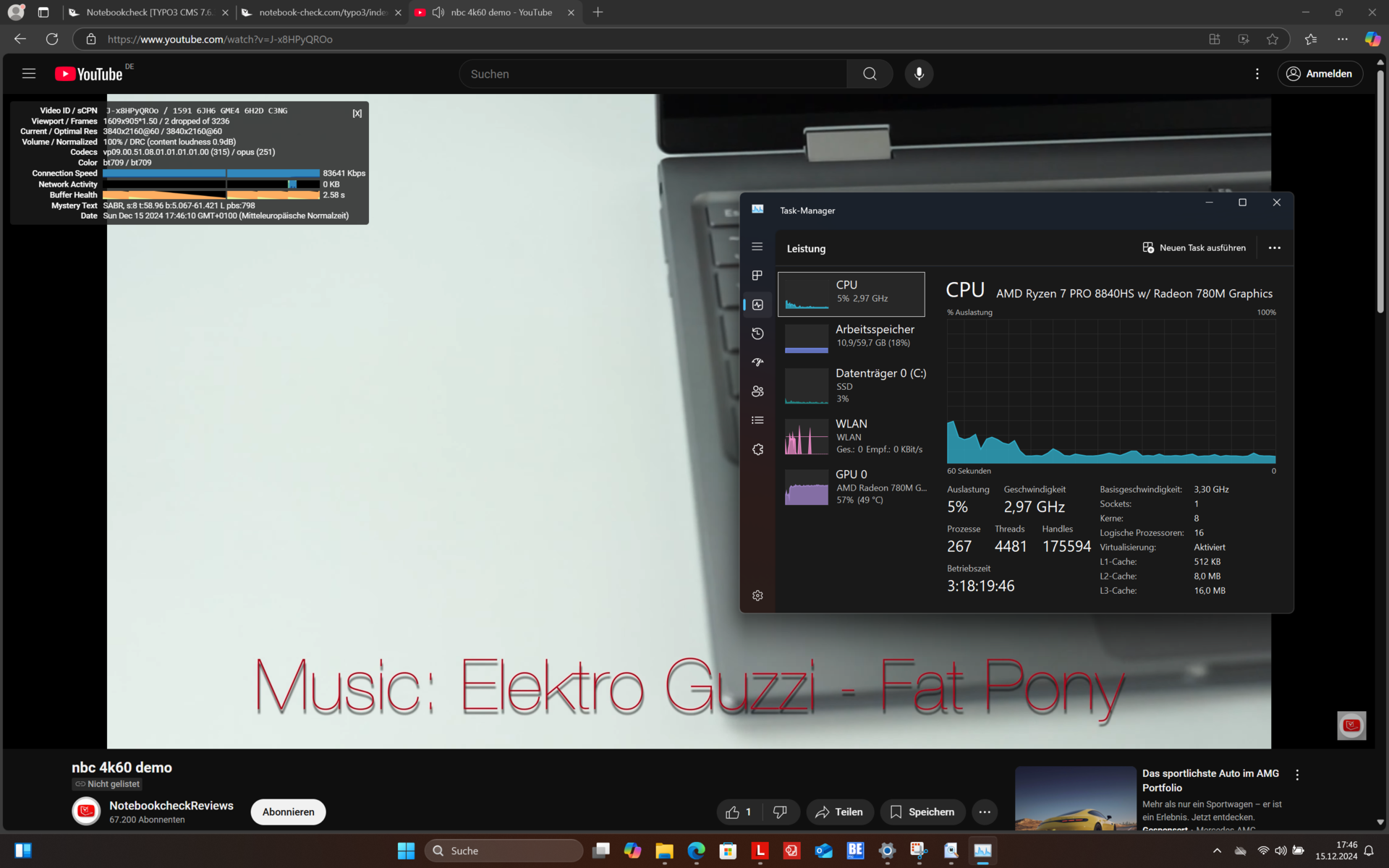Toggle the YouTube guide hamburger menu

(29, 74)
